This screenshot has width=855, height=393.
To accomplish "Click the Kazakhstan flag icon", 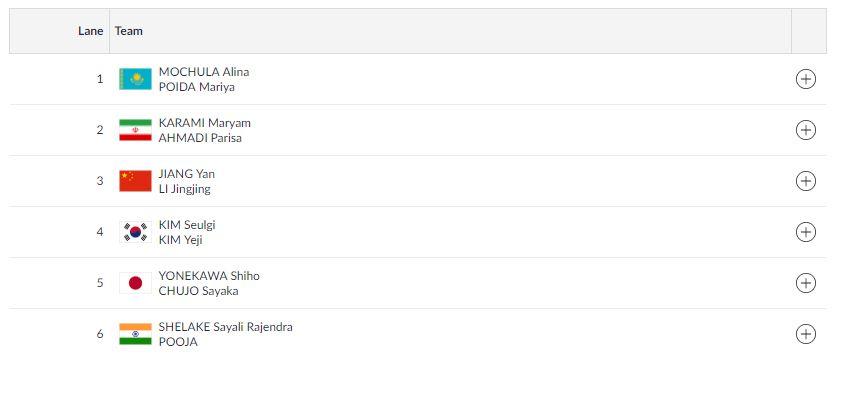I will point(135,79).
